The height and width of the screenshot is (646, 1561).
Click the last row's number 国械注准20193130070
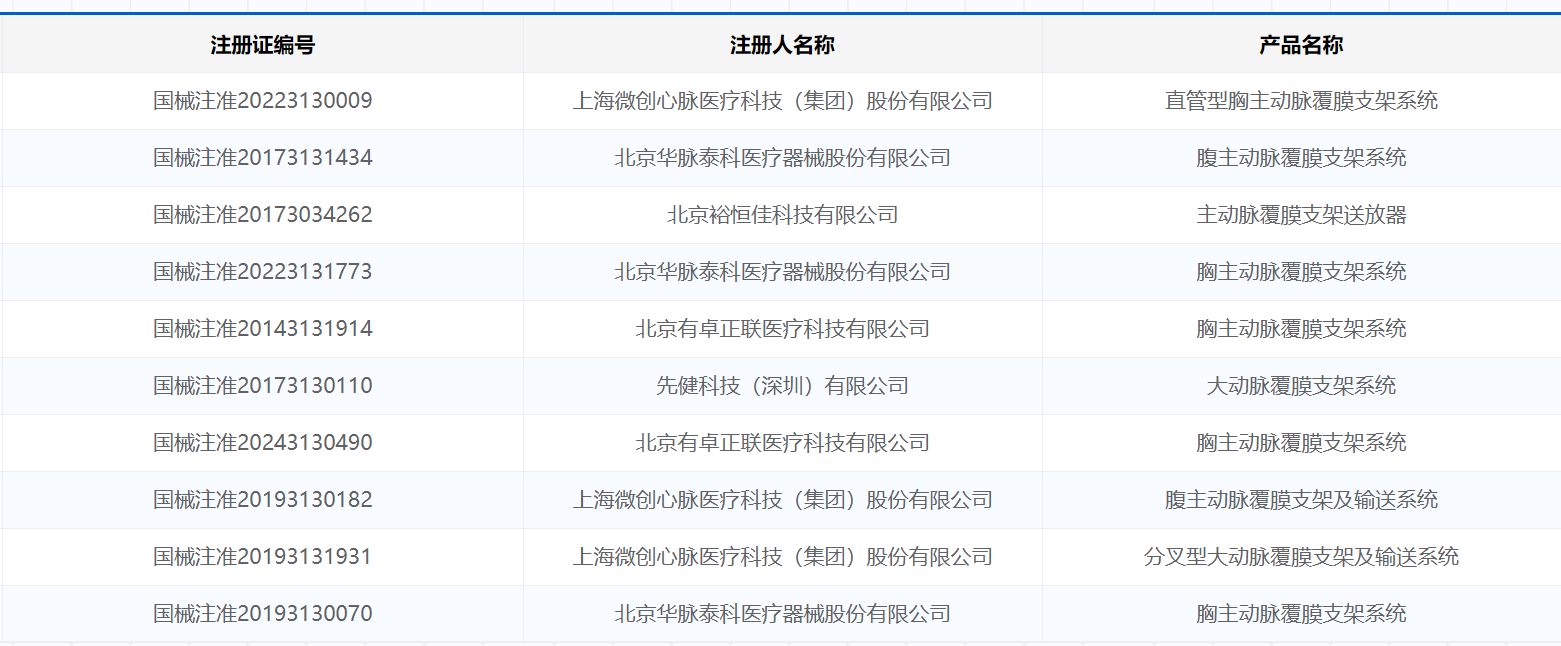[262, 614]
